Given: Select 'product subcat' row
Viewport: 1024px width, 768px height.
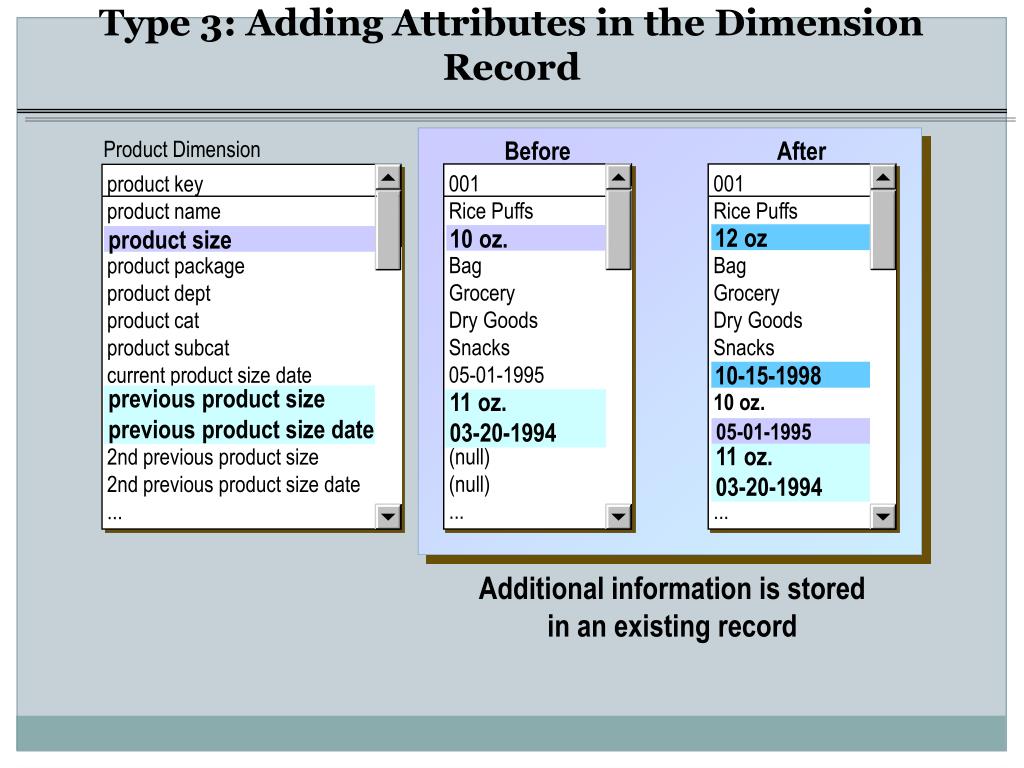Looking at the screenshot, I should pyautogui.click(x=168, y=348).
